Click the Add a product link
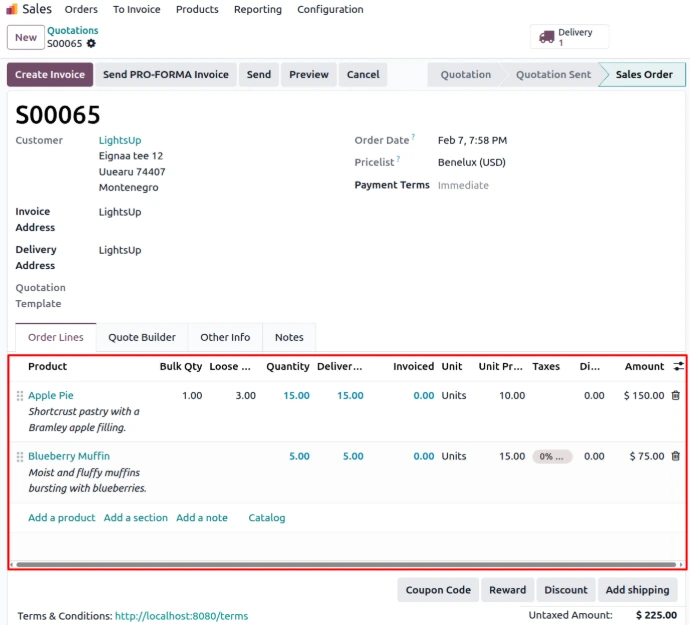Viewport: 690px width, 625px height. 61,518
